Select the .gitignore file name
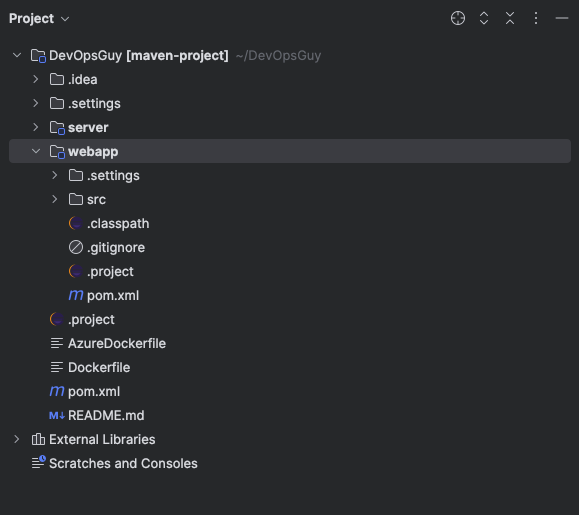Image resolution: width=579 pixels, height=515 pixels. (116, 247)
